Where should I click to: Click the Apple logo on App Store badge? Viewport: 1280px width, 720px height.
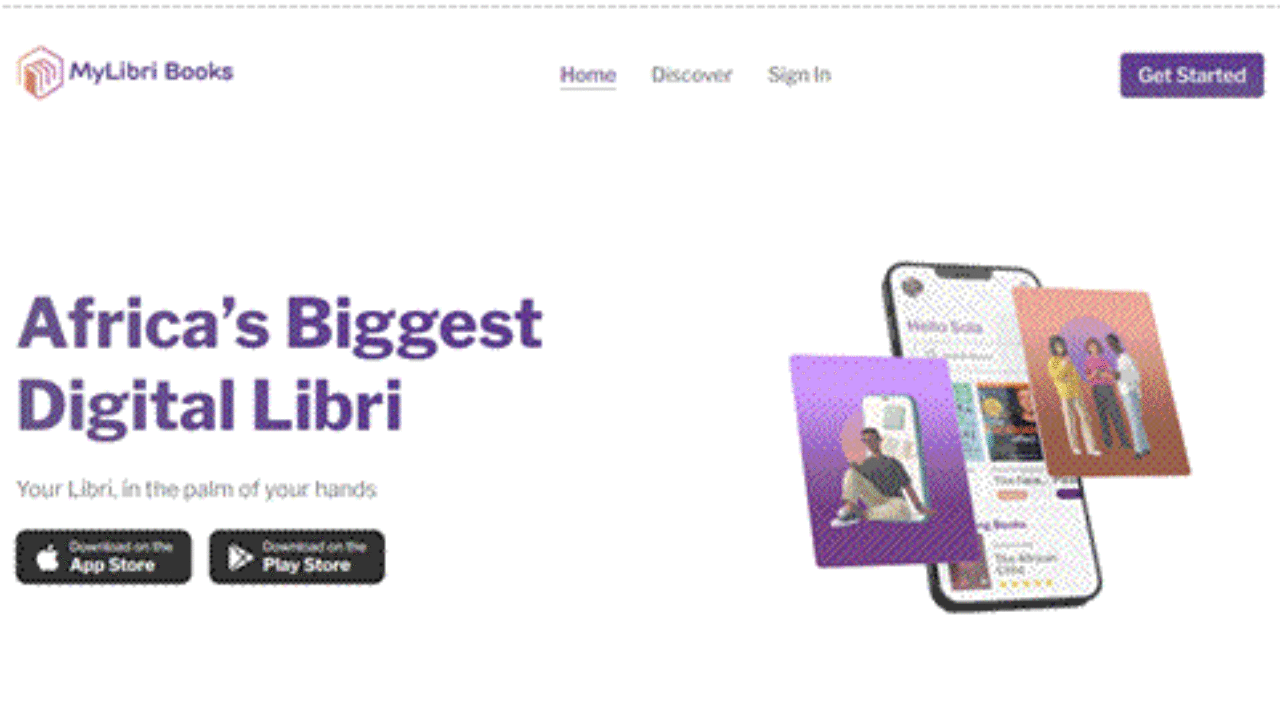[x=47, y=558]
